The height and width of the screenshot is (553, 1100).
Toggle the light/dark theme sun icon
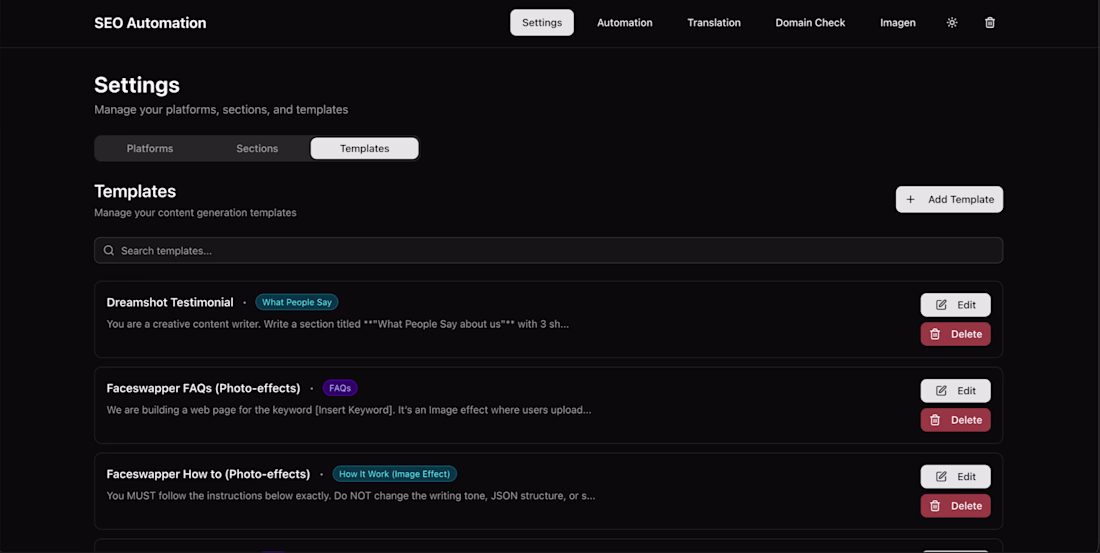coord(951,22)
